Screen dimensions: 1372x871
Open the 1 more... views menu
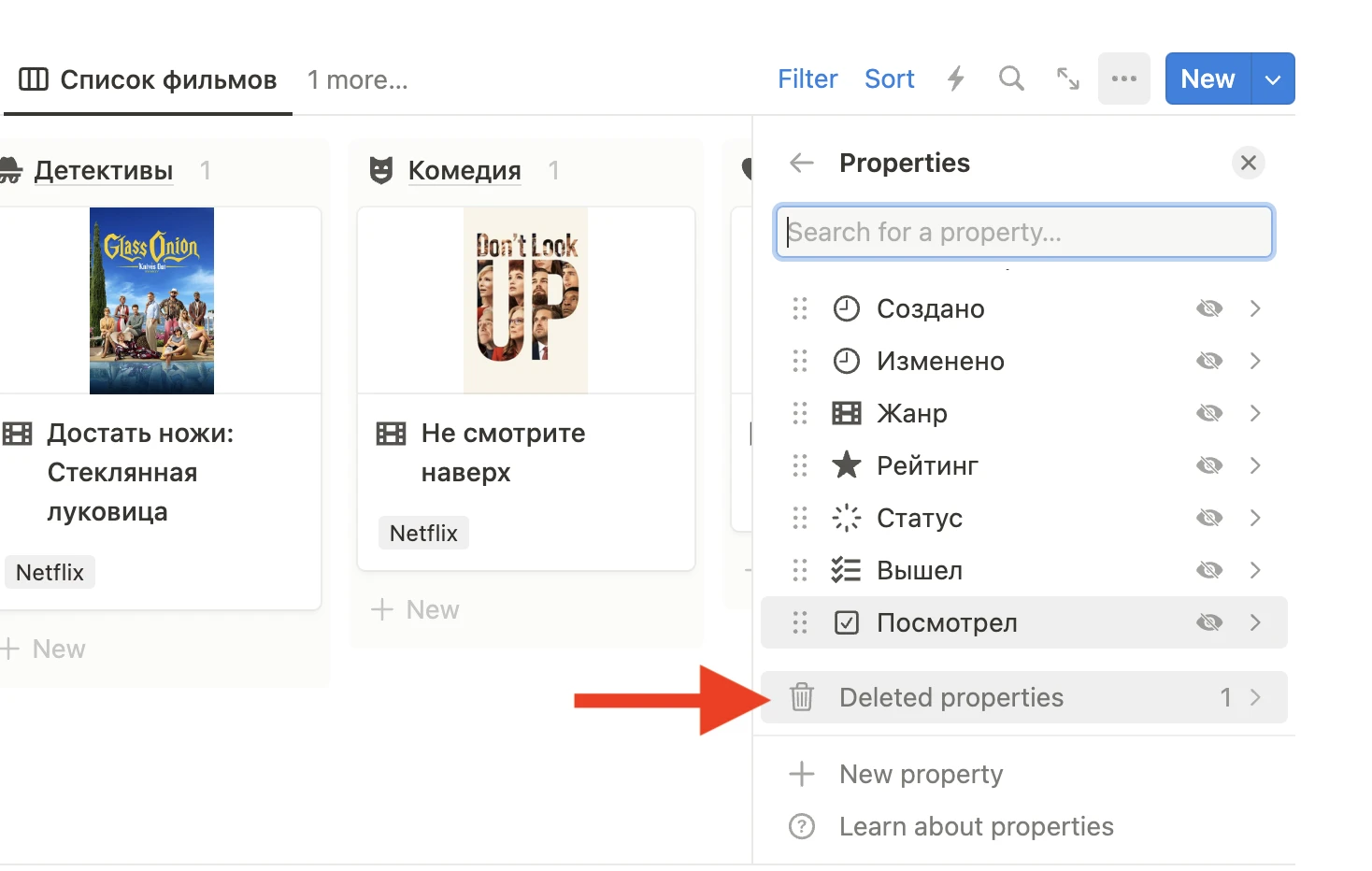point(358,80)
